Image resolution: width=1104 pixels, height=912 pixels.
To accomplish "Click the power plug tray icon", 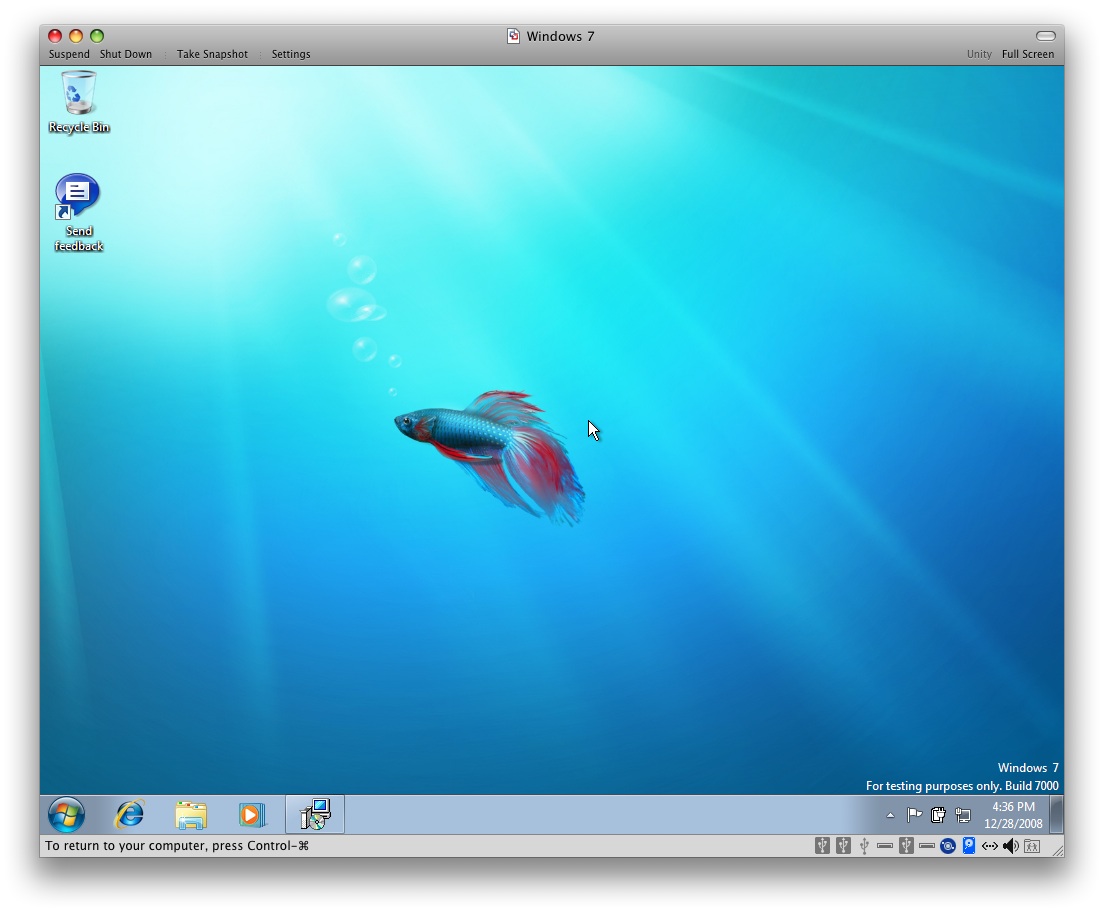I will (x=939, y=815).
